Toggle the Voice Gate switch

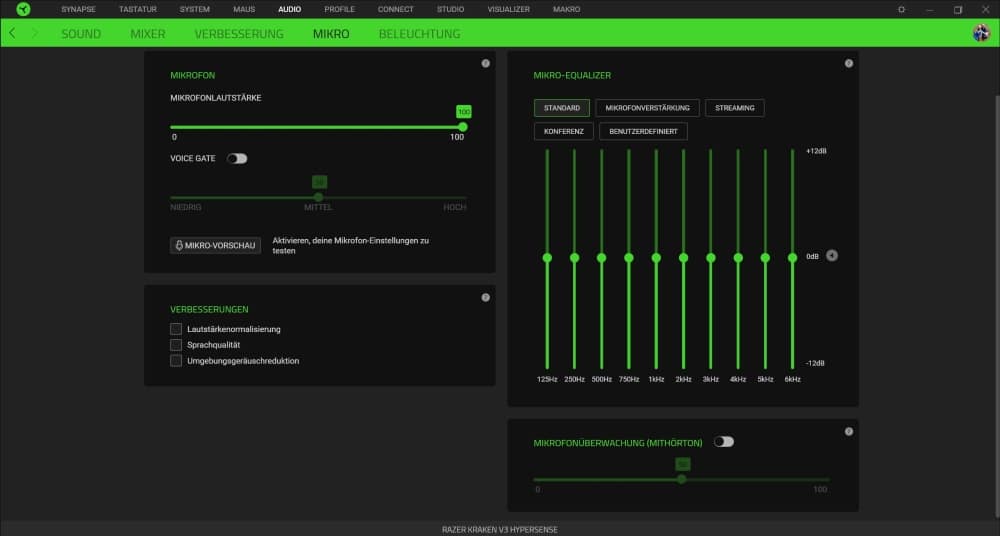click(x=237, y=158)
